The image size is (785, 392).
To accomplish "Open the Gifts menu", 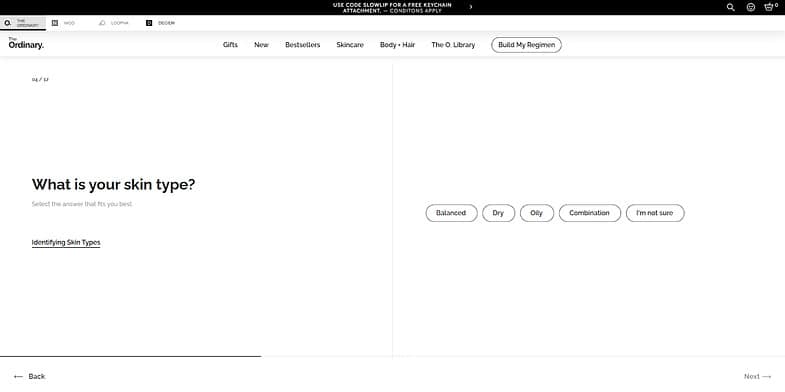I will [x=230, y=45].
